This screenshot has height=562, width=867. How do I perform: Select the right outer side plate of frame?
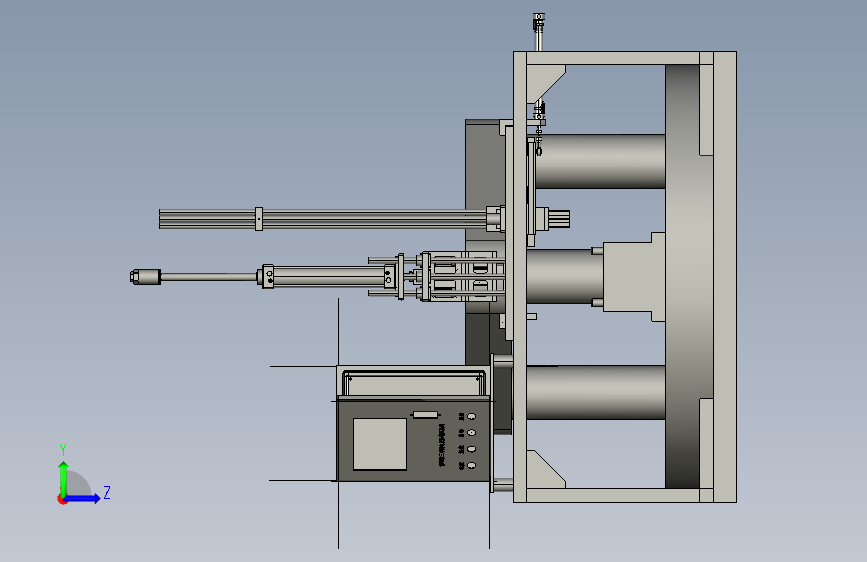[x=725, y=277]
